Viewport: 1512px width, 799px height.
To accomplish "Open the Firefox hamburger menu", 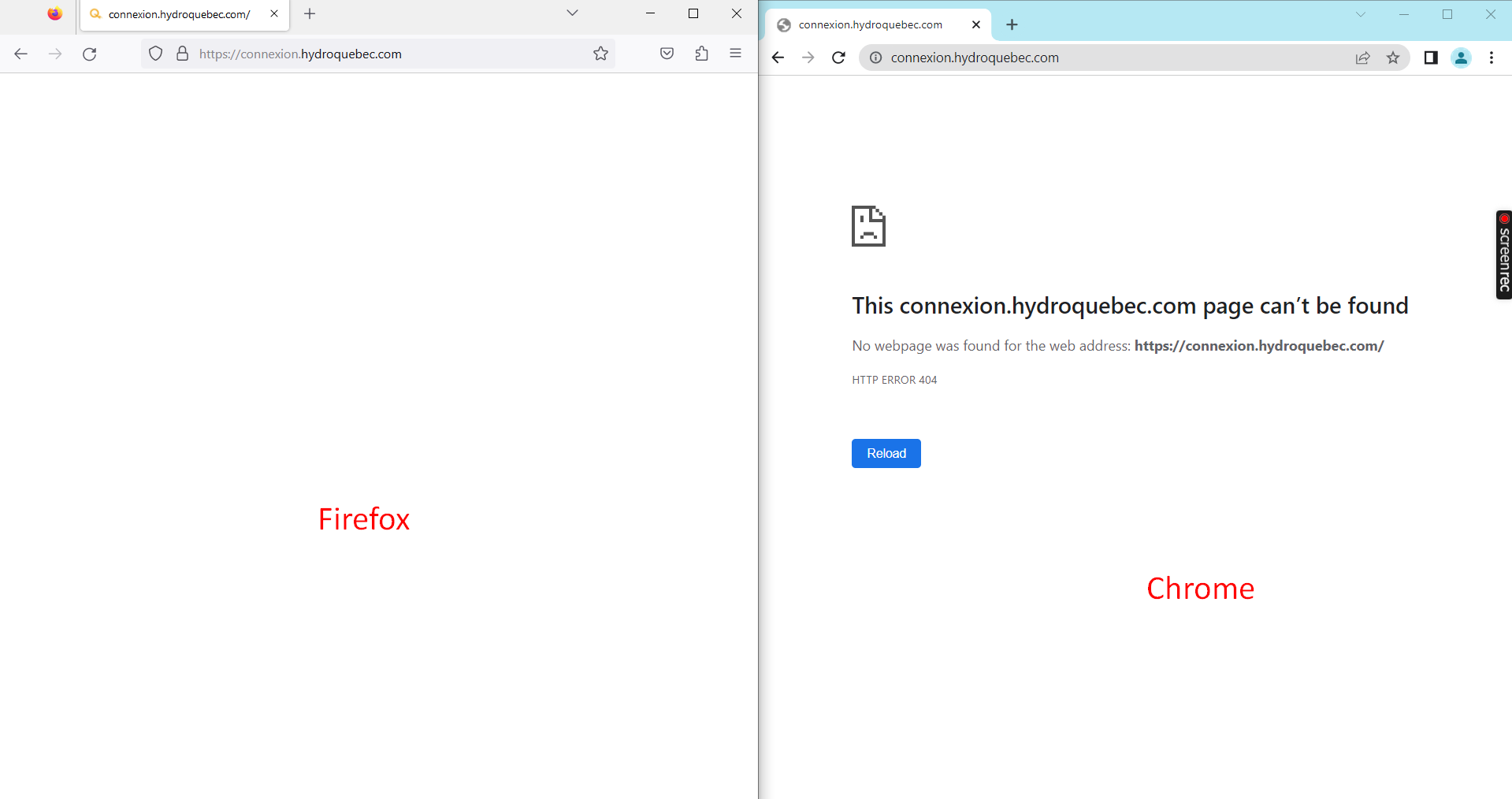I will coord(735,54).
